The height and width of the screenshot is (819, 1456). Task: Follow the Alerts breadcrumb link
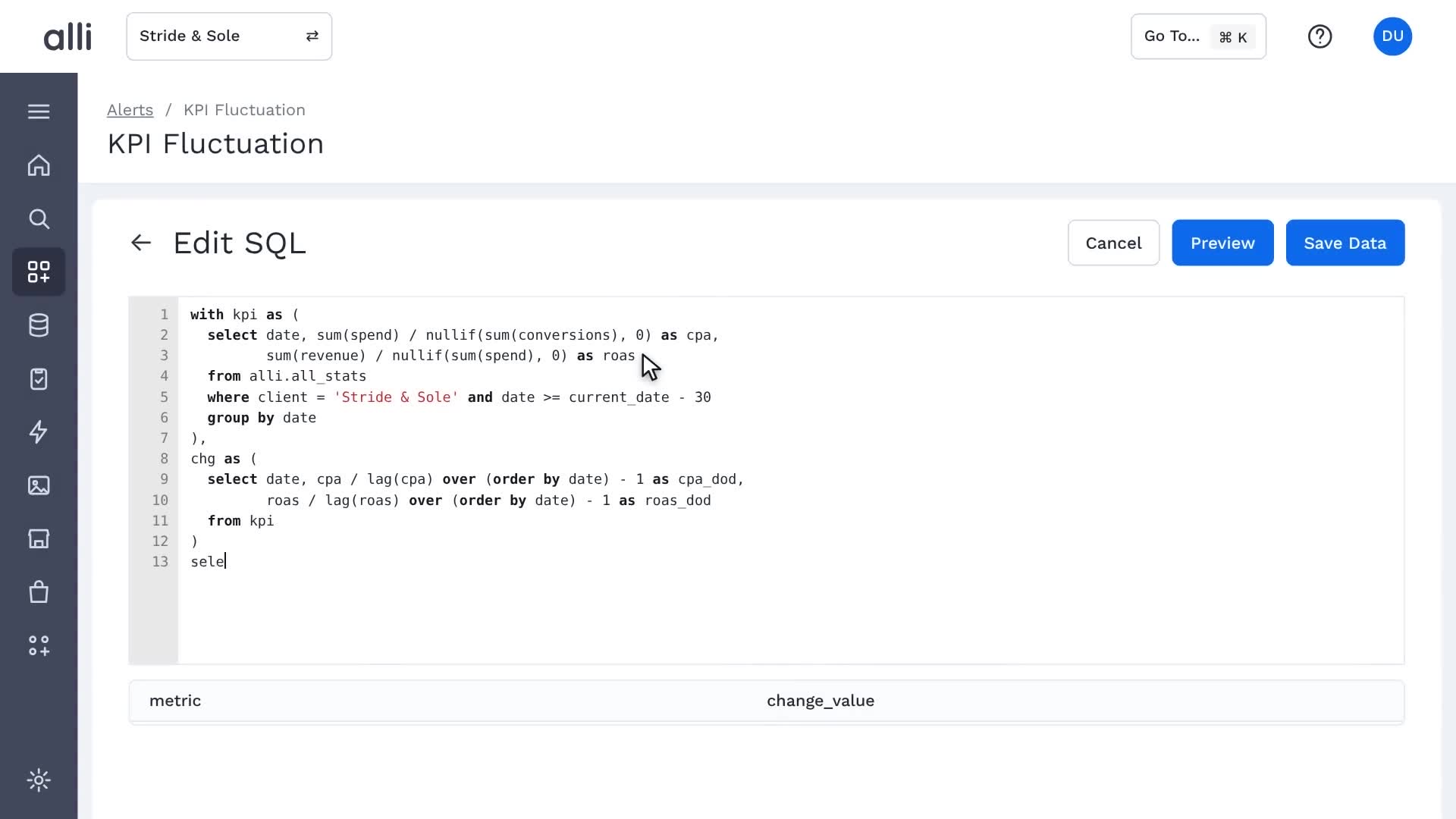tap(130, 110)
